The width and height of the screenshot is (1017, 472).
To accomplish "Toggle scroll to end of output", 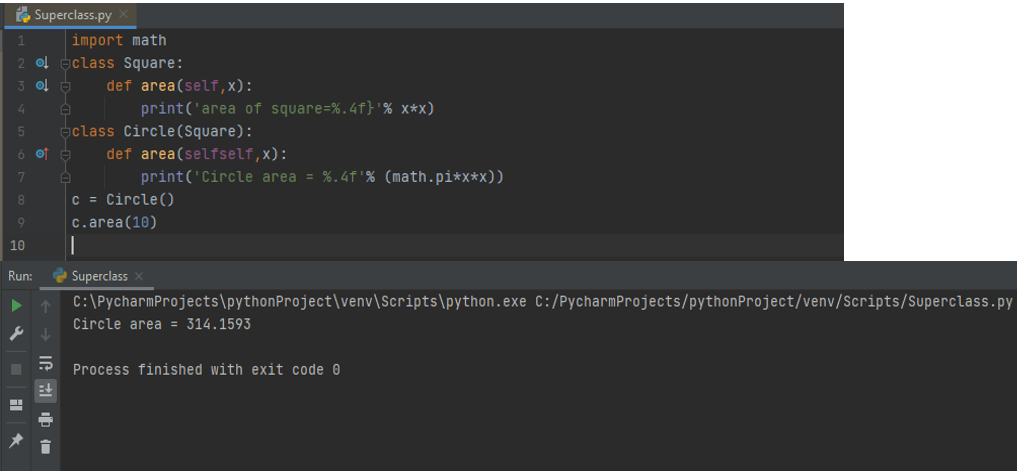I will tap(45, 390).
